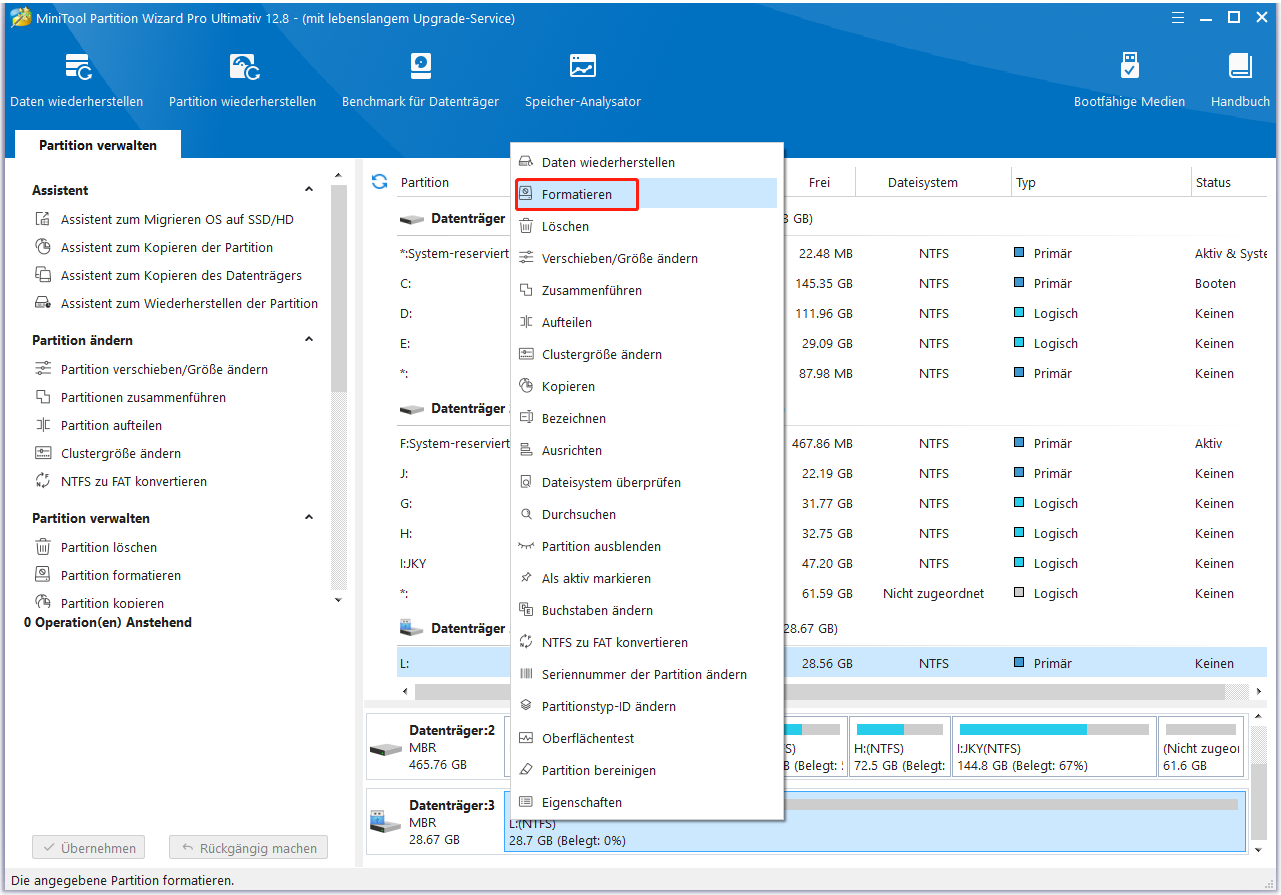This screenshot has height=895, width=1281.
Task: Click the I:JKY(NTFS) block in disk map
Action: click(x=1054, y=747)
